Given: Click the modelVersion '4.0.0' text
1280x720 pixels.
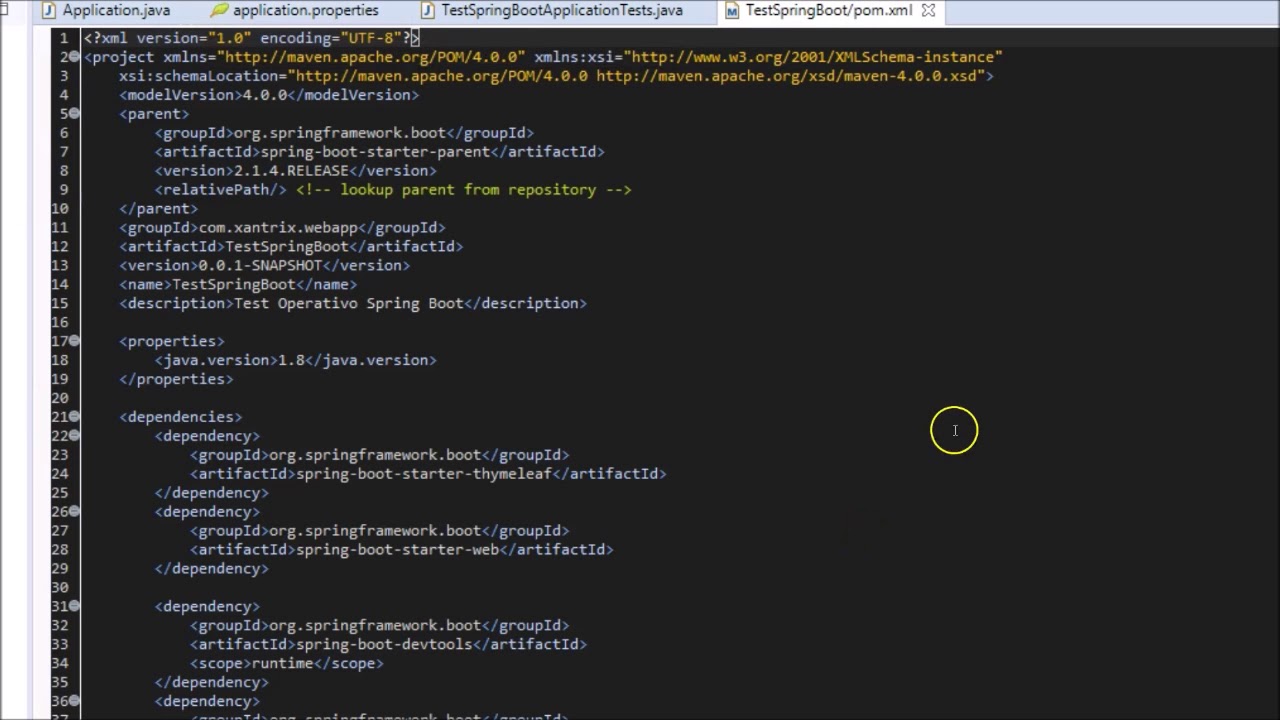Looking at the screenshot, I should (264, 95).
